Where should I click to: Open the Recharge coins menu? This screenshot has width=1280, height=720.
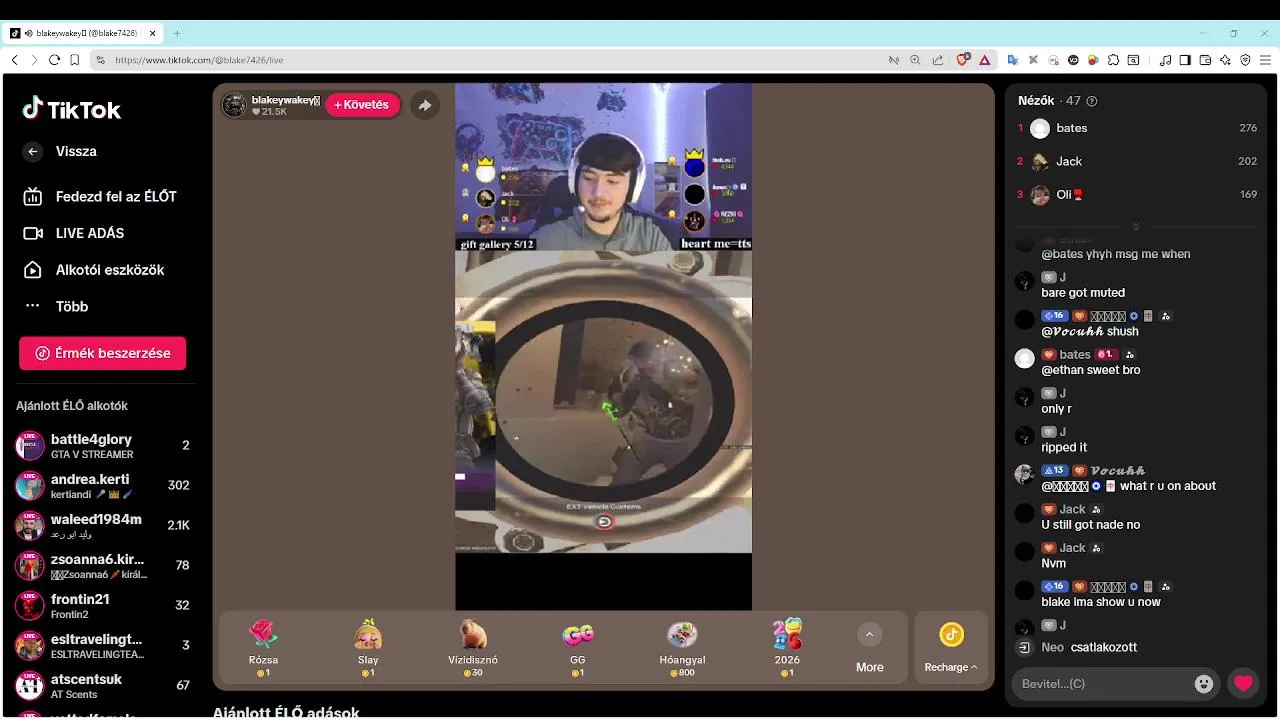point(951,648)
